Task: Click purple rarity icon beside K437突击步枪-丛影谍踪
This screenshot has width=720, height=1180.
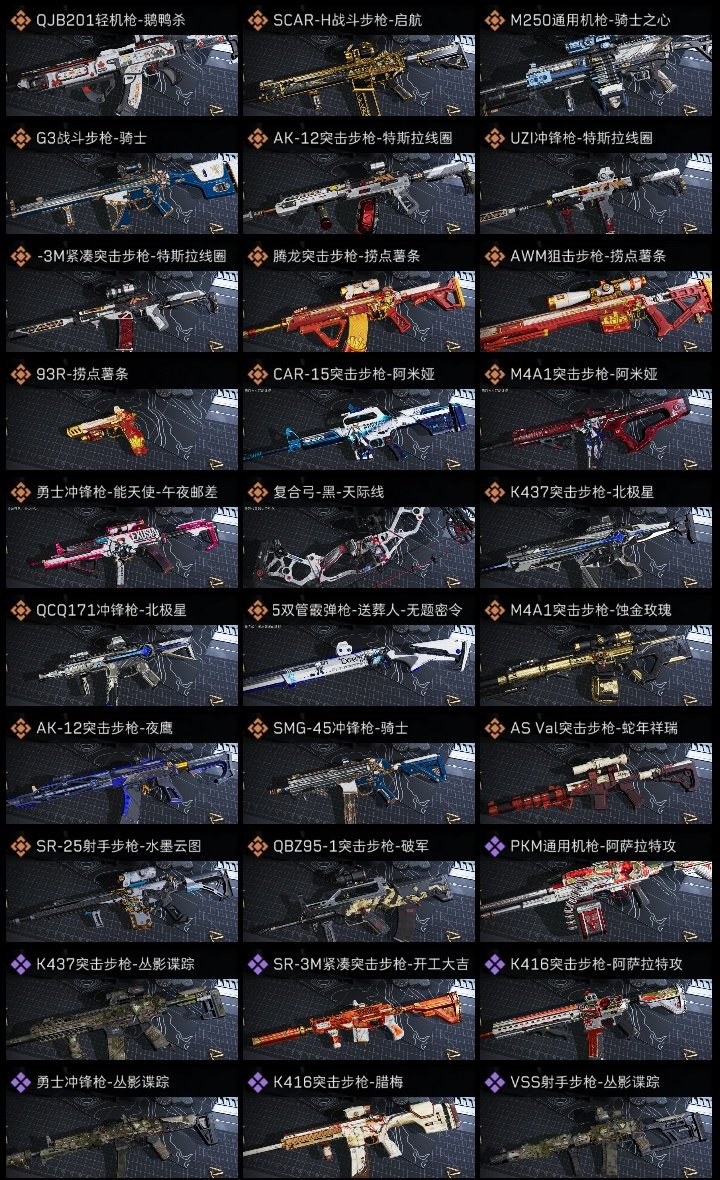Action: (20, 964)
